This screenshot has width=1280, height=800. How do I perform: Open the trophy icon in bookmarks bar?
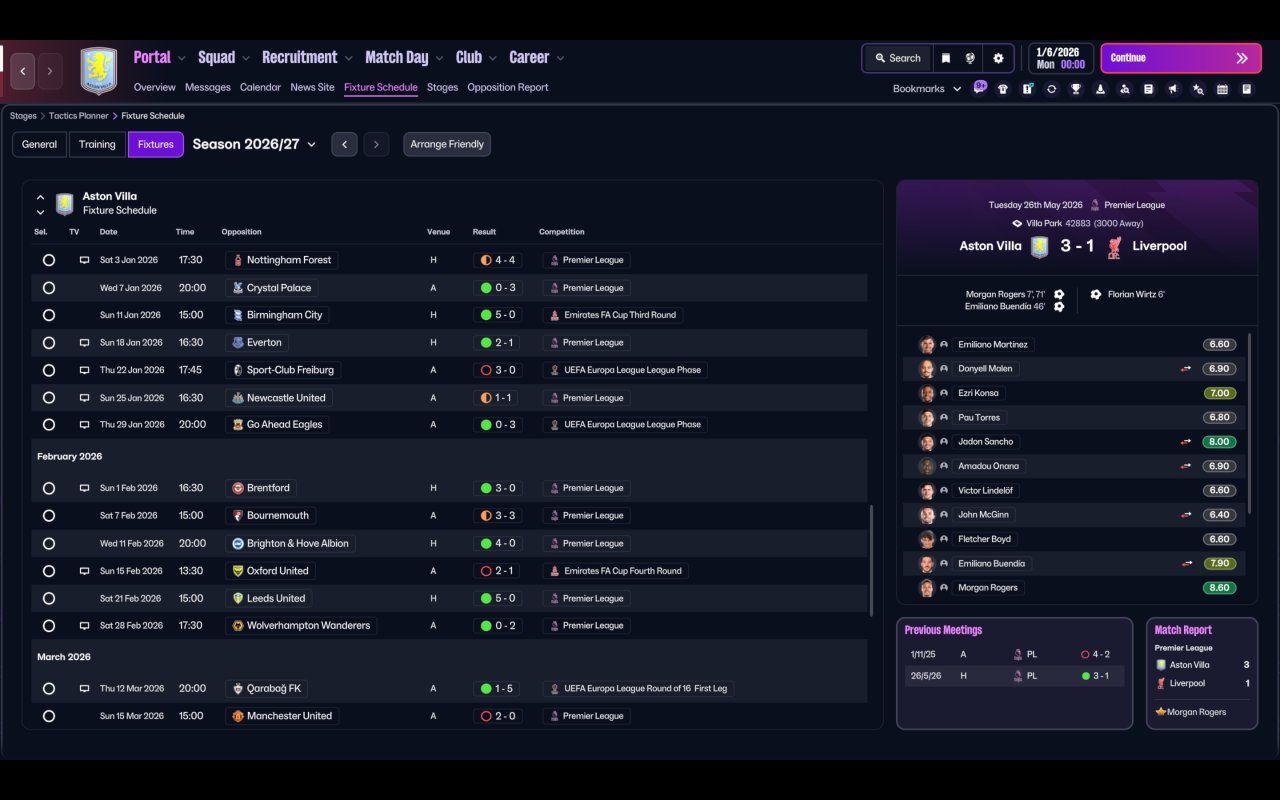[1076, 89]
